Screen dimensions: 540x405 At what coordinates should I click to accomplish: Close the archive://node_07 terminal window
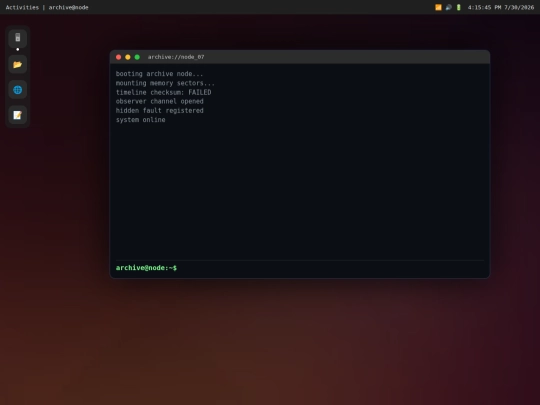click(x=118, y=57)
